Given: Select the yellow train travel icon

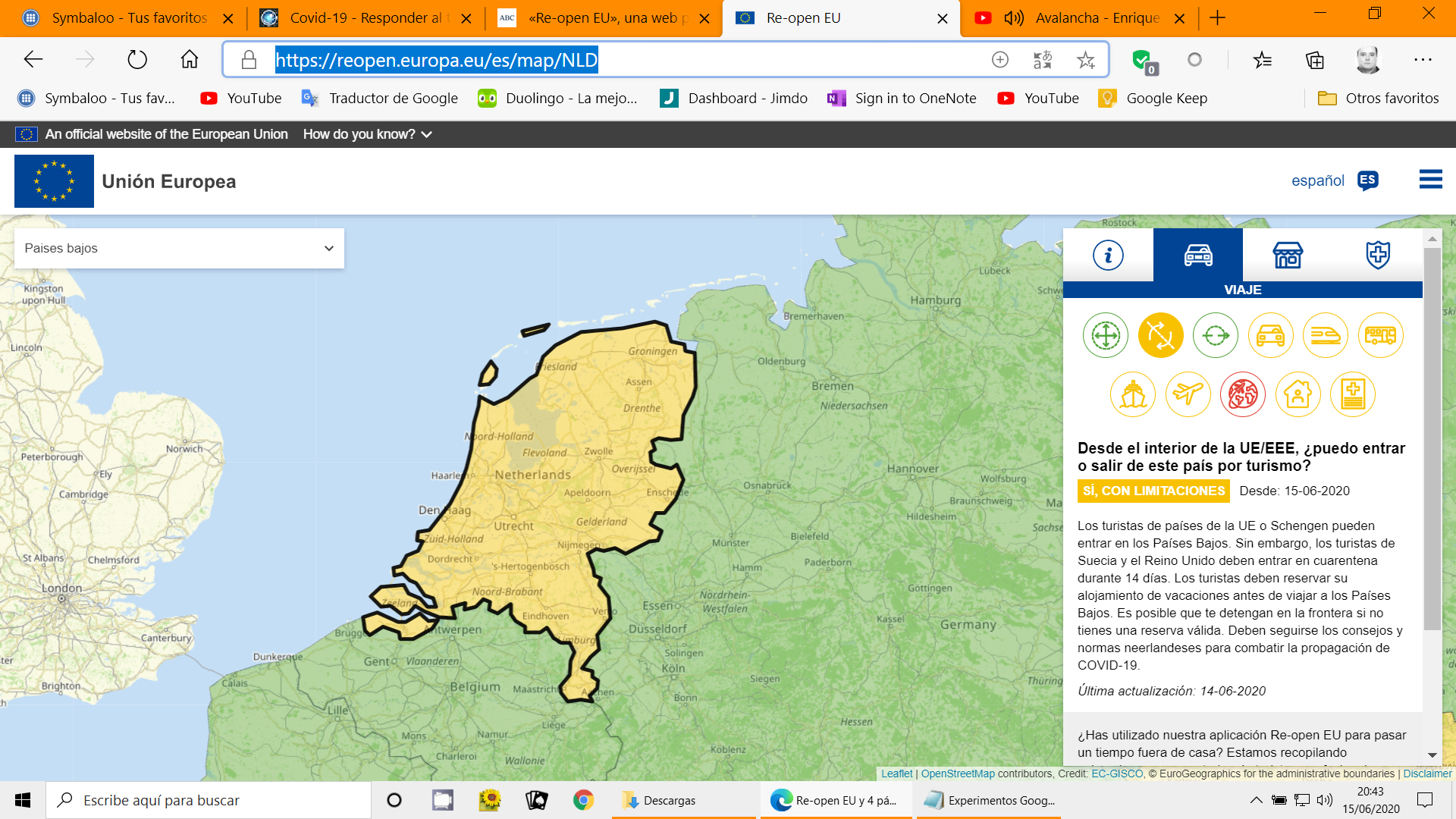Looking at the screenshot, I should [1325, 335].
